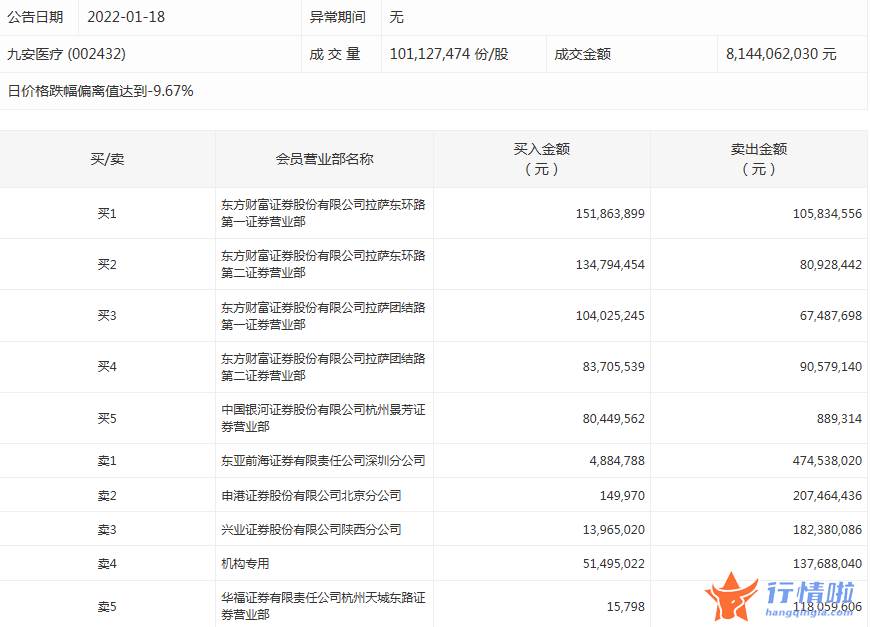Open the 九安医疗 (002432) stock name
This screenshot has height=627, width=870.
[67, 54]
